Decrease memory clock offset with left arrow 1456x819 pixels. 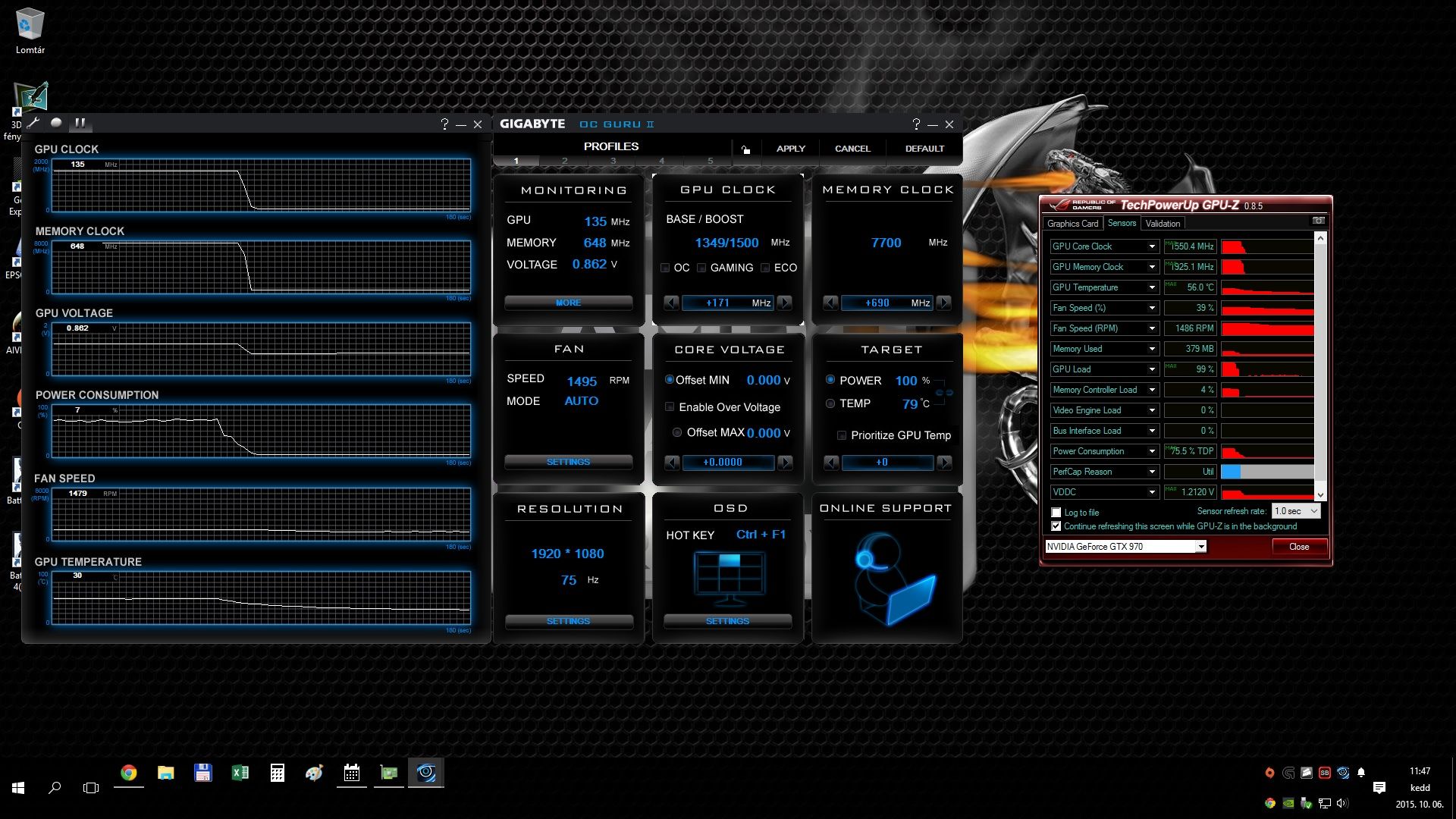(x=830, y=303)
